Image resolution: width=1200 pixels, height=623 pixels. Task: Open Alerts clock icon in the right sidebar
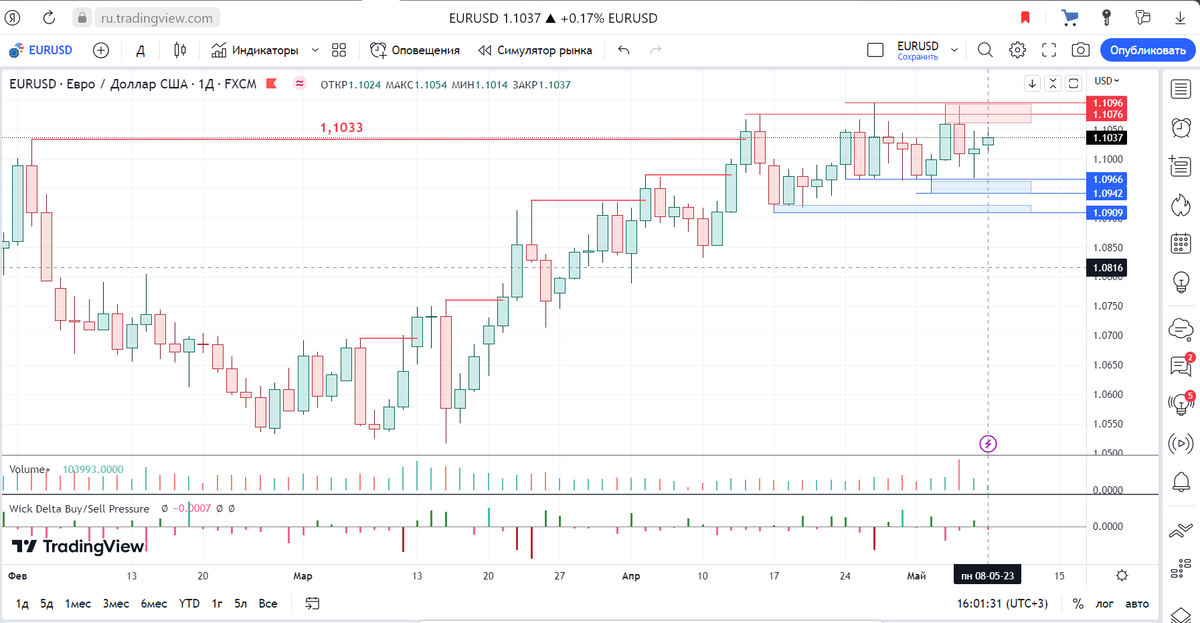[x=1182, y=126]
